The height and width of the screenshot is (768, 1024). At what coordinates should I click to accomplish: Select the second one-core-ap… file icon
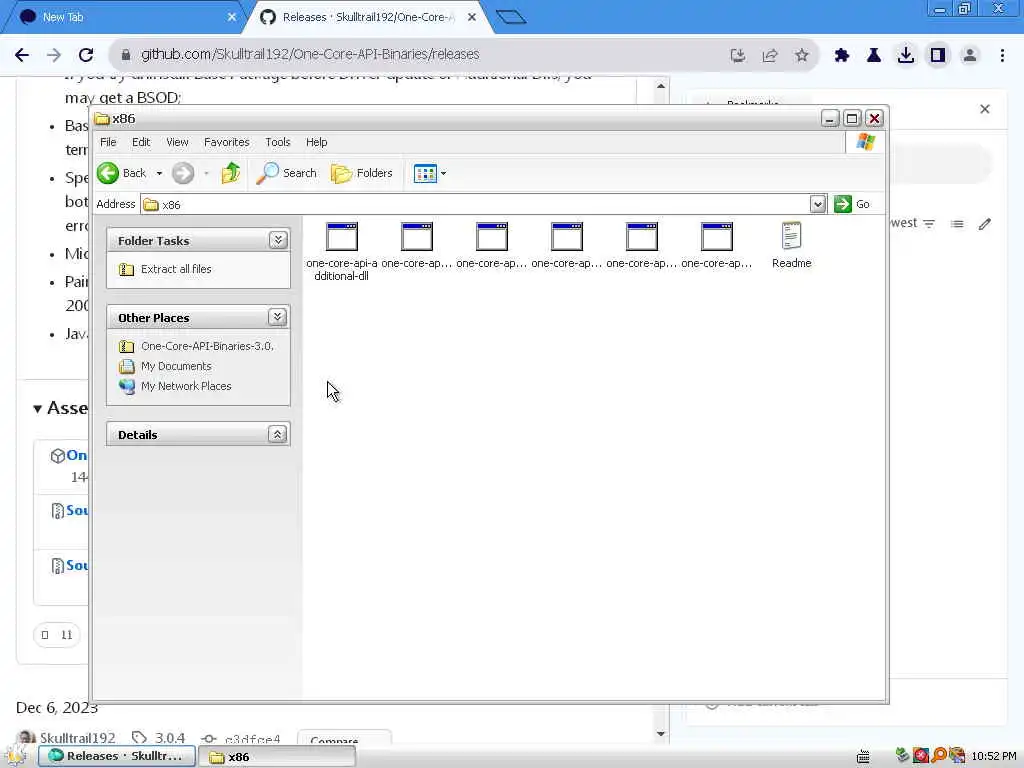417,245
